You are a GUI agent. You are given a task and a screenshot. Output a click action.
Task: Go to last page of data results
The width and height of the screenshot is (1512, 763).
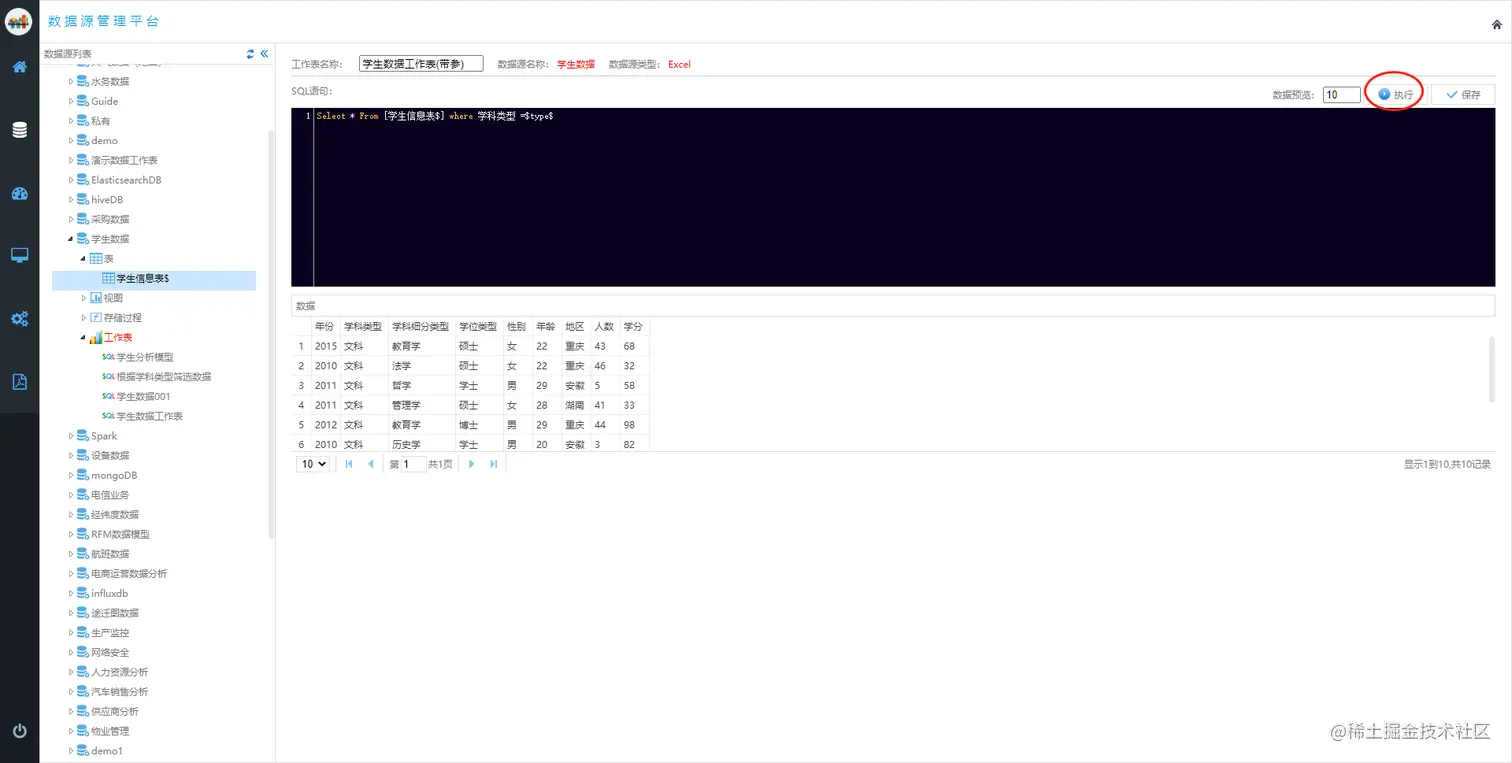click(494, 464)
